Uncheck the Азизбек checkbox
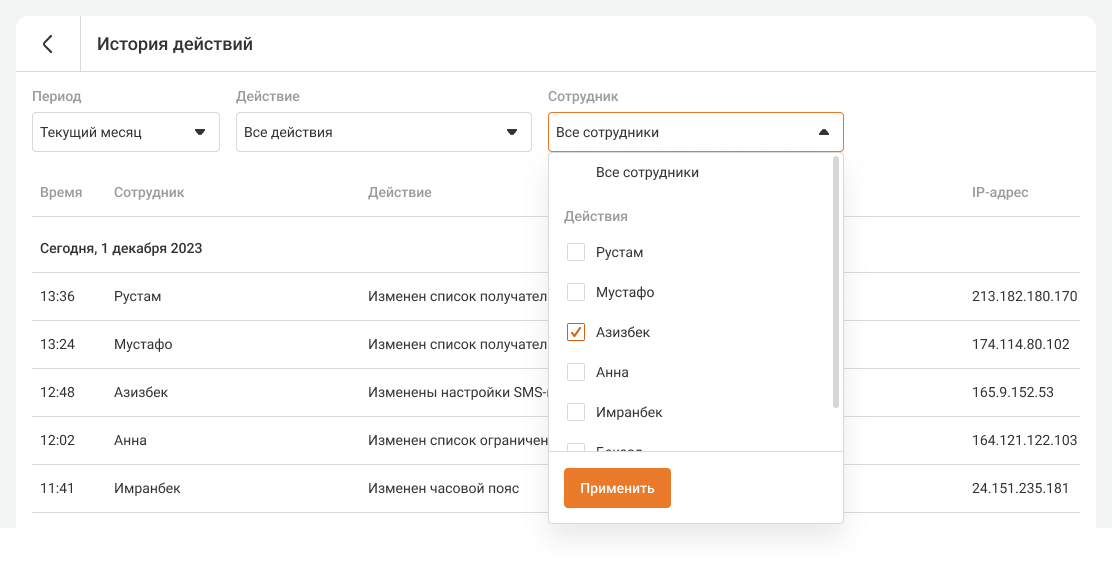 click(x=576, y=332)
